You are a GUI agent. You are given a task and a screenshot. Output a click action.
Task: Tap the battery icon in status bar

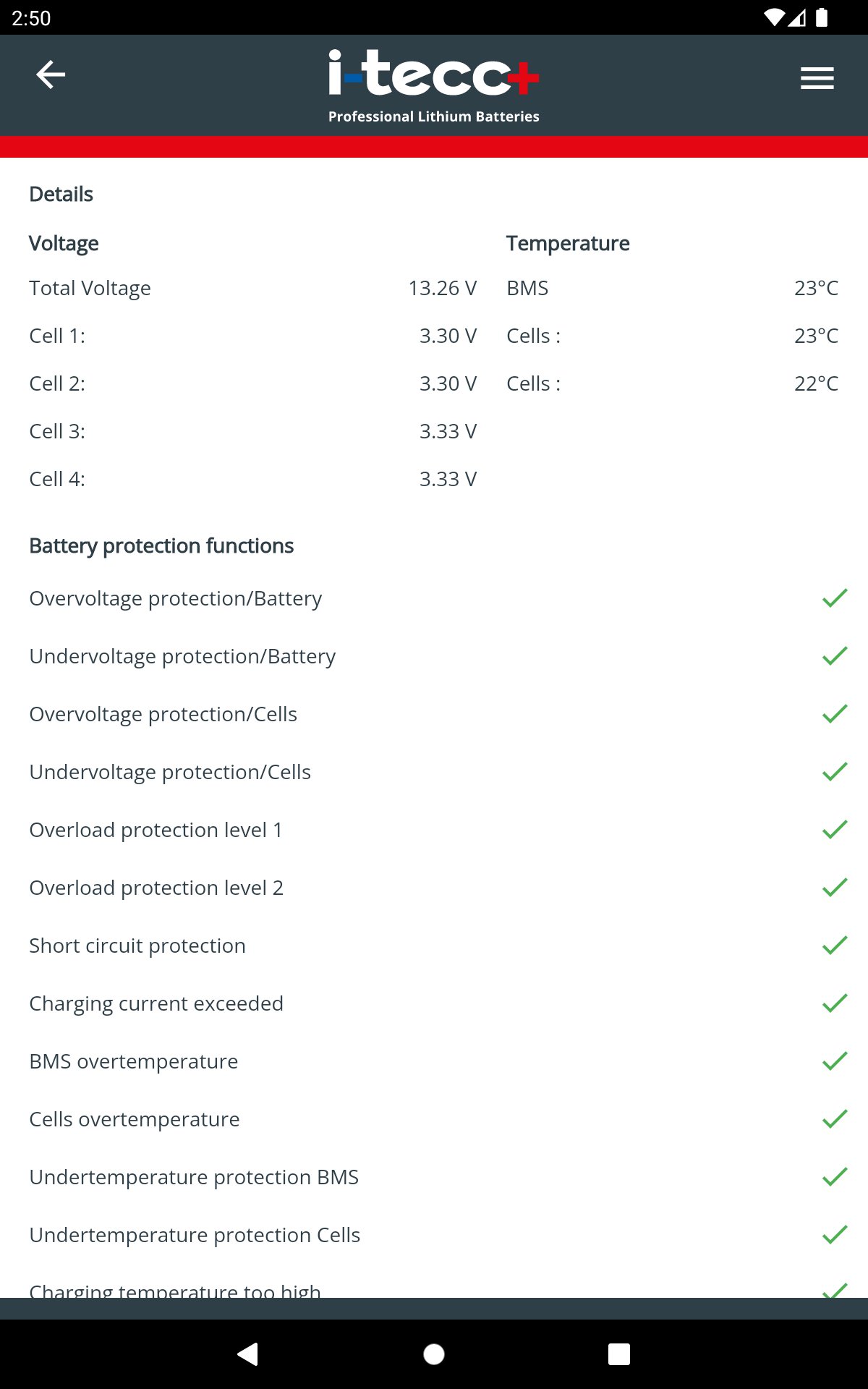(x=822, y=17)
